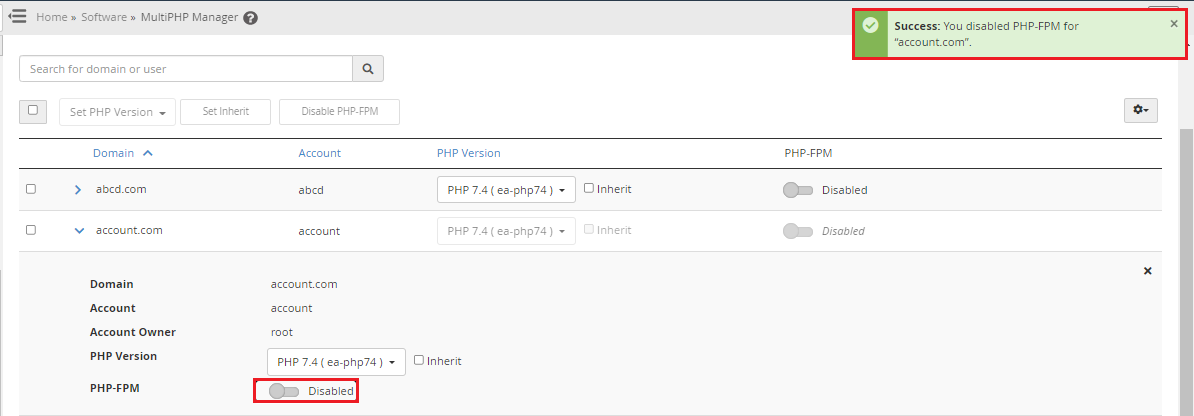Collapse the account.com row chevron

tap(79, 230)
